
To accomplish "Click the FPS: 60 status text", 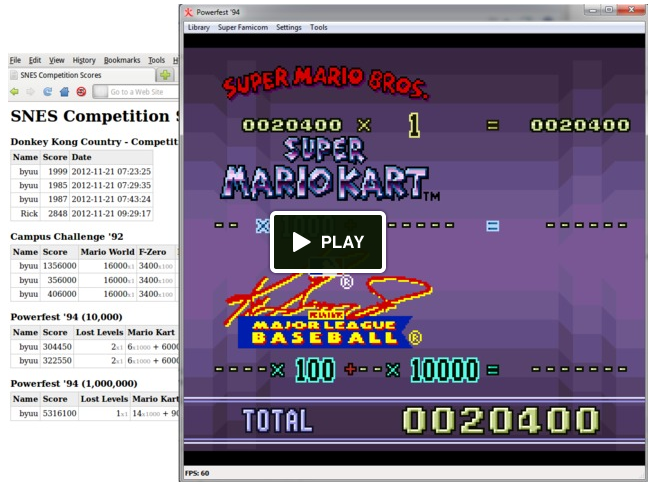I will (197, 473).
